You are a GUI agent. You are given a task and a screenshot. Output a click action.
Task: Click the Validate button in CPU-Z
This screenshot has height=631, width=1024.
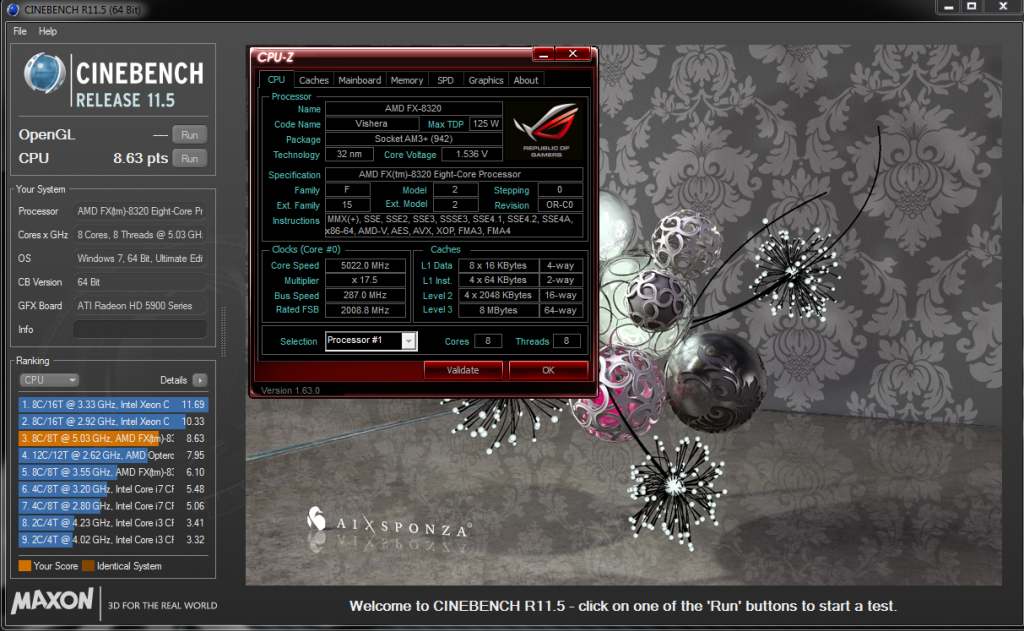[x=463, y=370]
